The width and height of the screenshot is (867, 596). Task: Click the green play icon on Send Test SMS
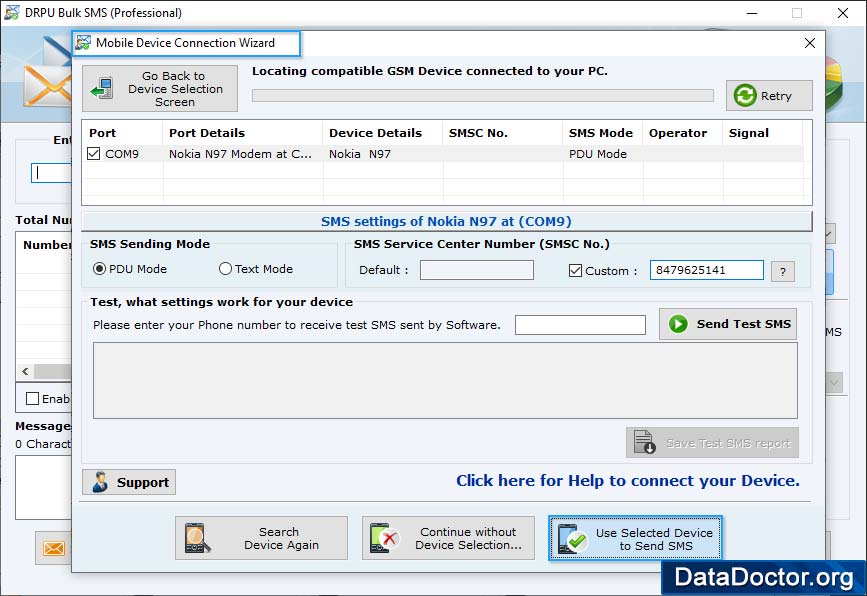click(678, 324)
